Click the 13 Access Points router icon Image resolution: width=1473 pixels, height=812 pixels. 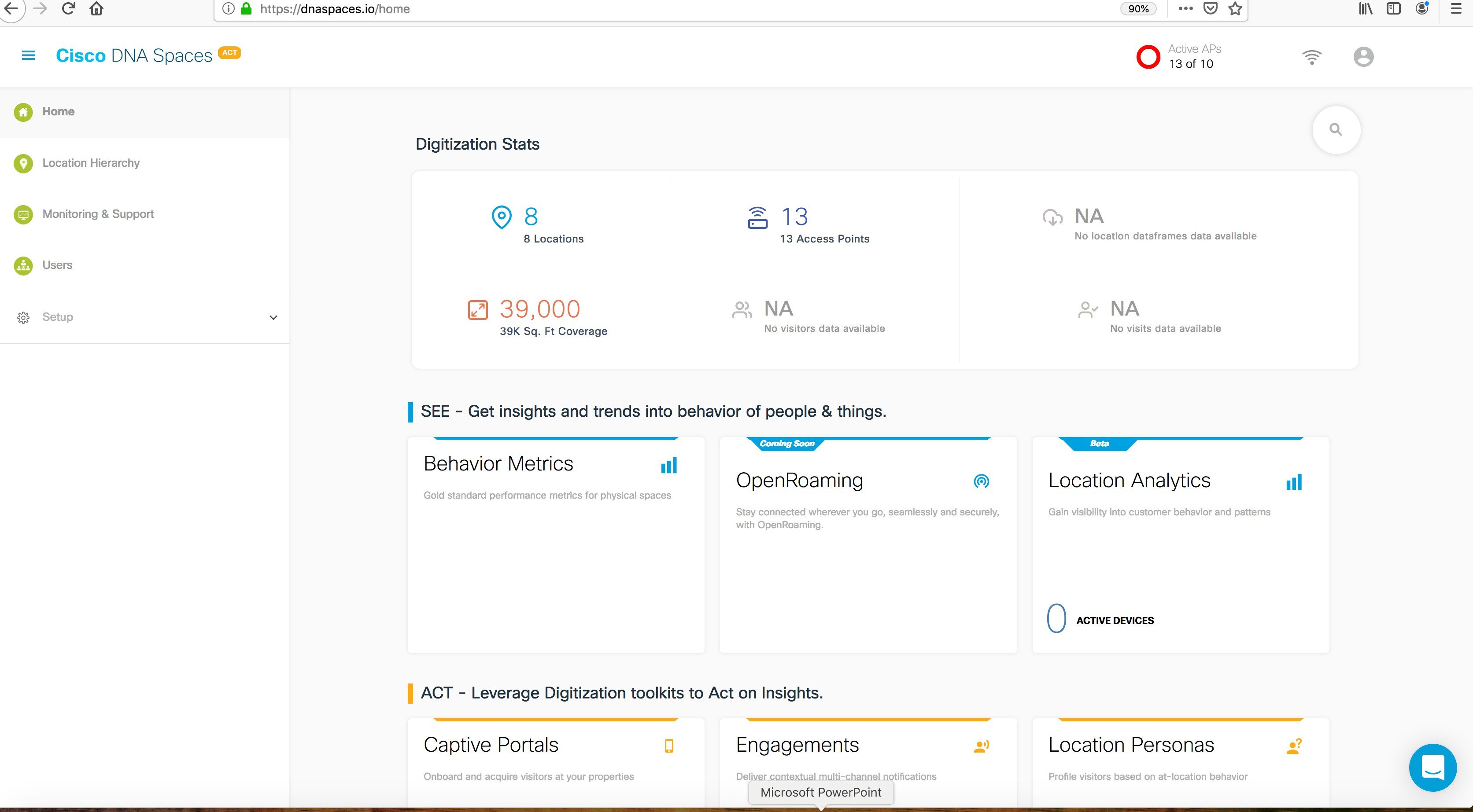758,218
